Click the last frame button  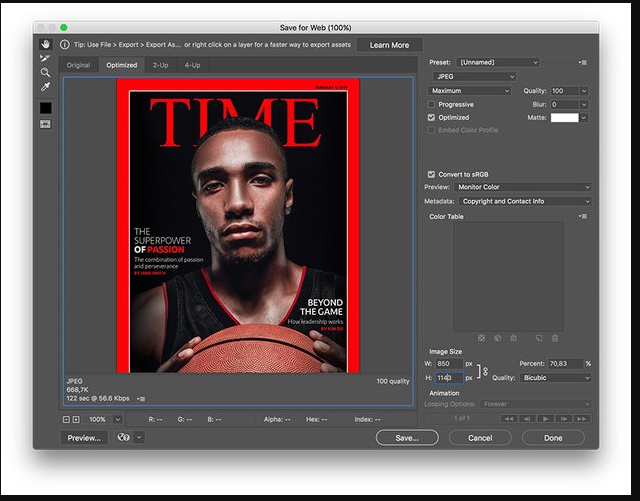point(582,419)
